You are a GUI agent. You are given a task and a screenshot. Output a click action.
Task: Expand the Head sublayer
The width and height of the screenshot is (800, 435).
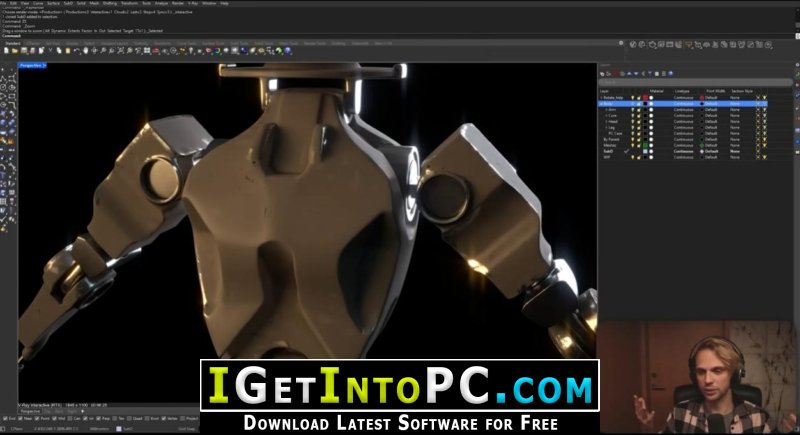click(606, 121)
